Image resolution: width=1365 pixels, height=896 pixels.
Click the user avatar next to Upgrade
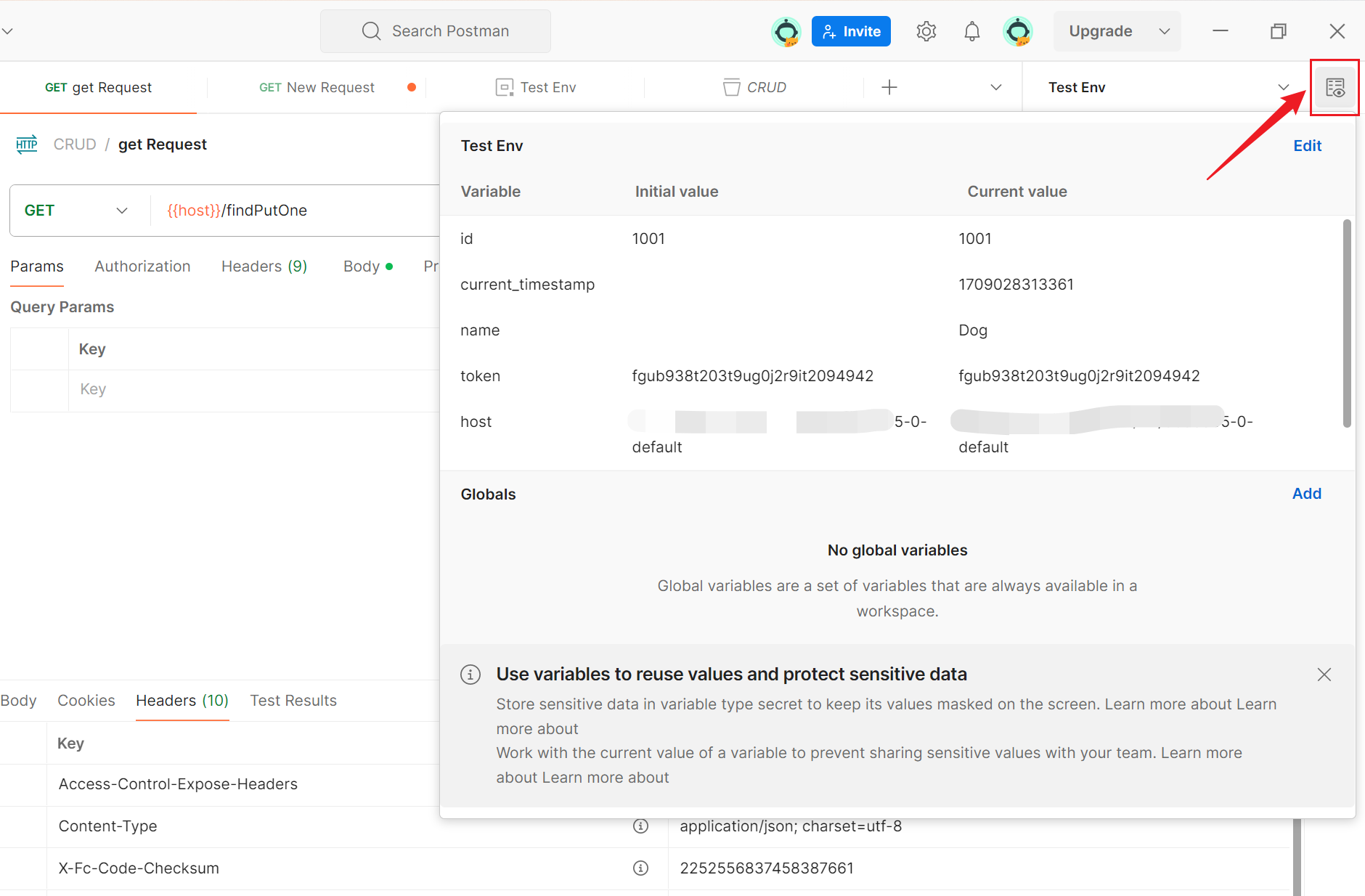tap(1018, 31)
